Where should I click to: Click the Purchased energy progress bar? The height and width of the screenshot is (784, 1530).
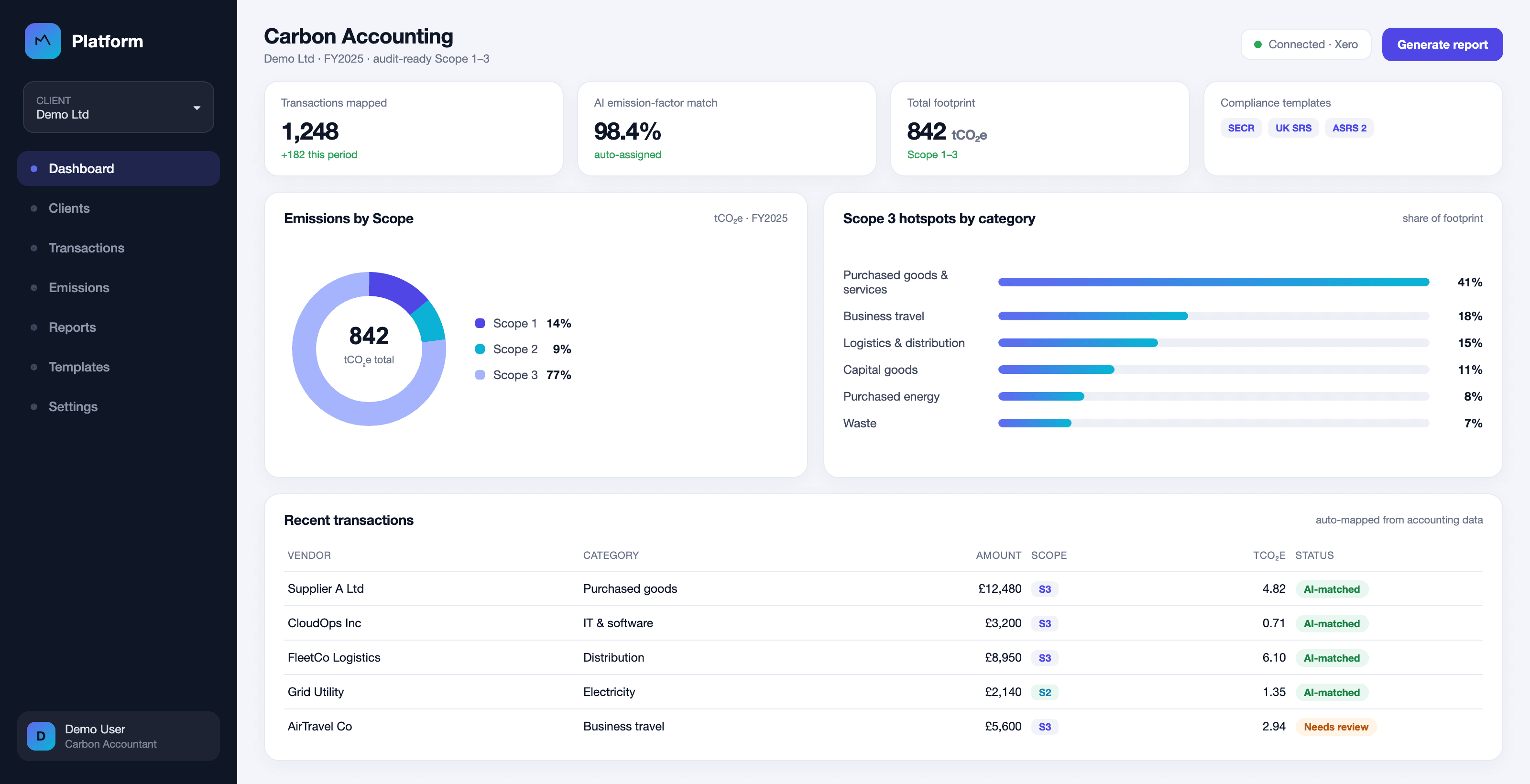click(1213, 396)
